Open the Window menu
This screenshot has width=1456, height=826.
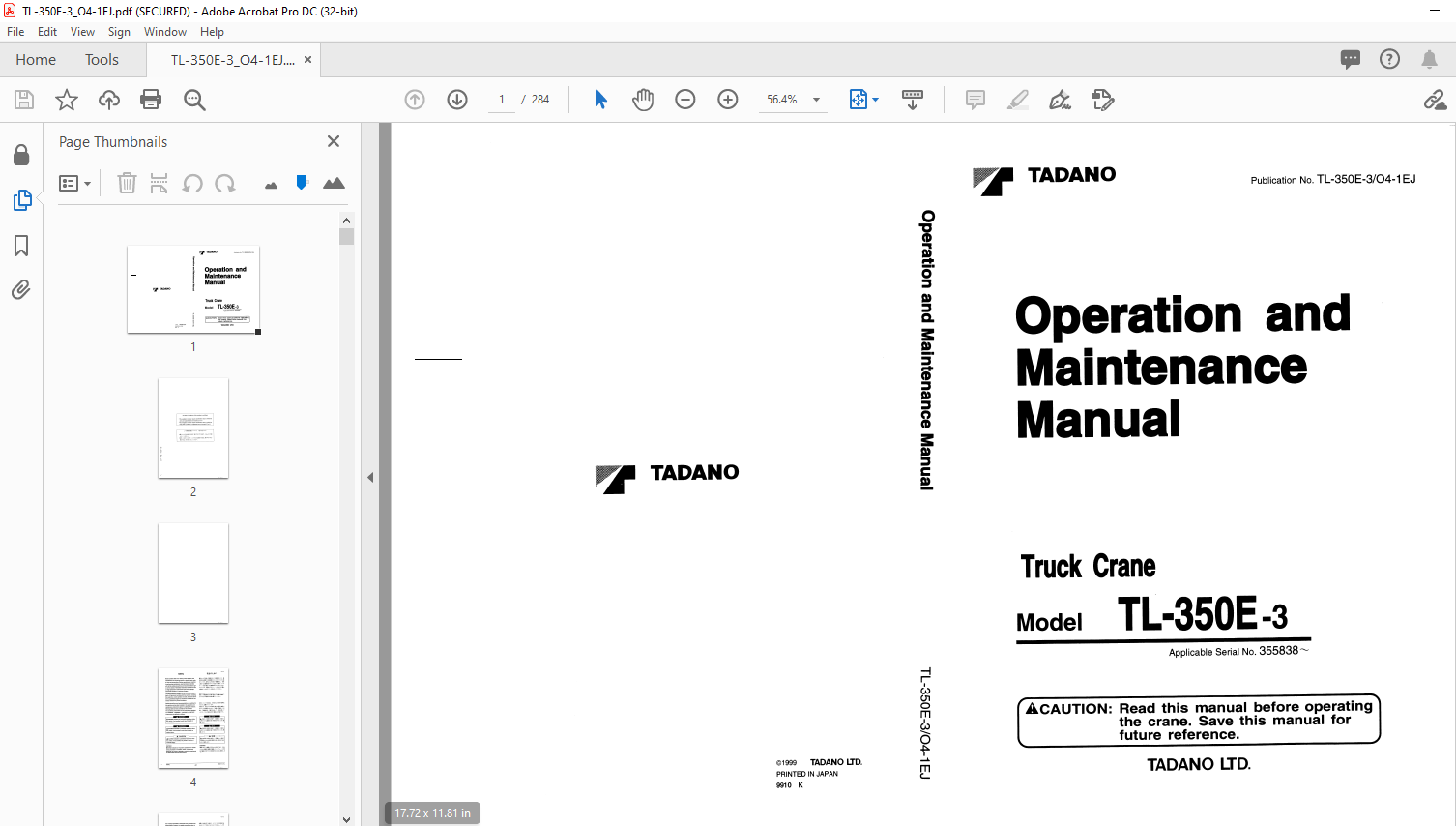pos(165,32)
